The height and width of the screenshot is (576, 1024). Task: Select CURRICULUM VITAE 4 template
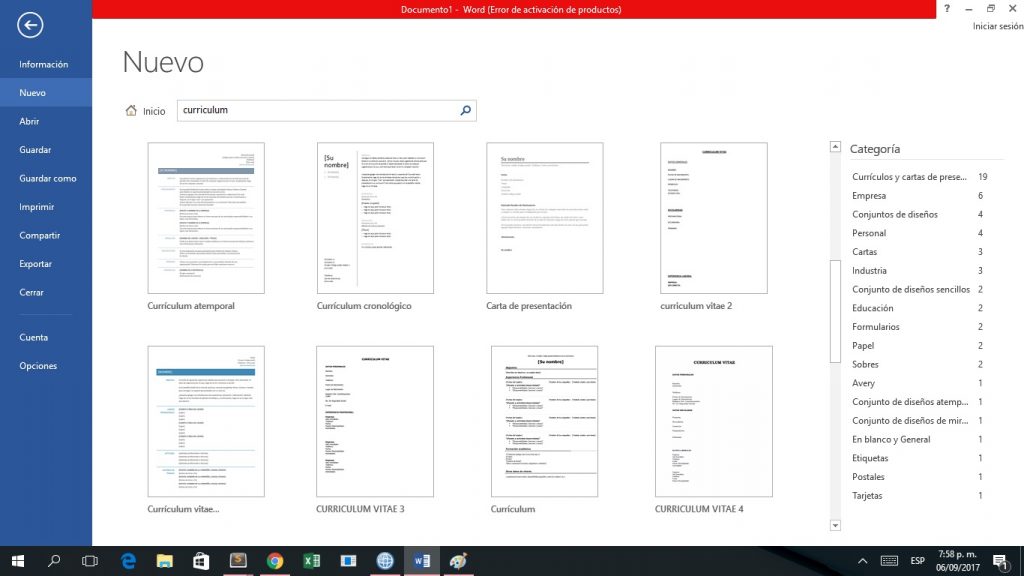click(714, 421)
